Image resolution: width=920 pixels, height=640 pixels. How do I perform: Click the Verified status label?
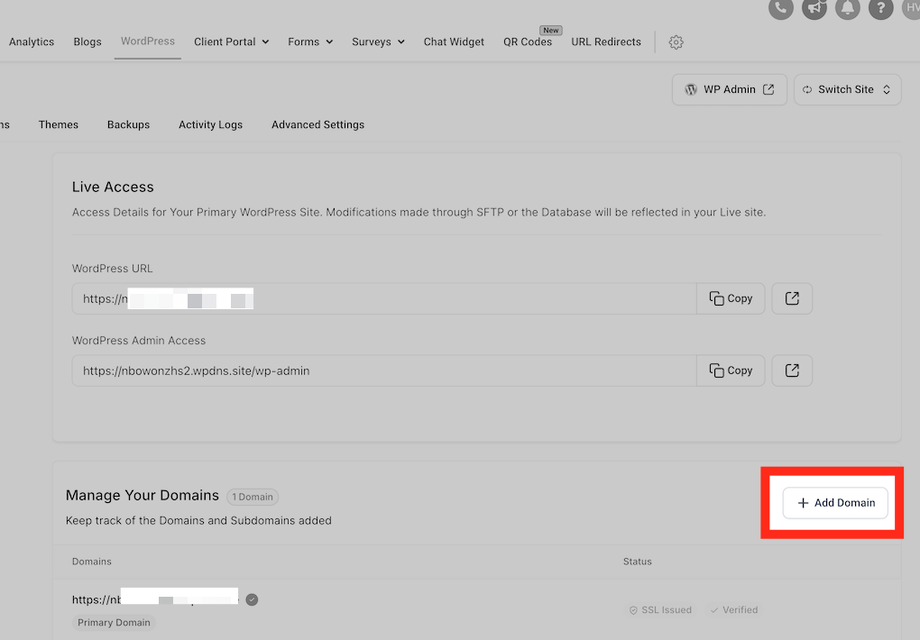point(734,610)
